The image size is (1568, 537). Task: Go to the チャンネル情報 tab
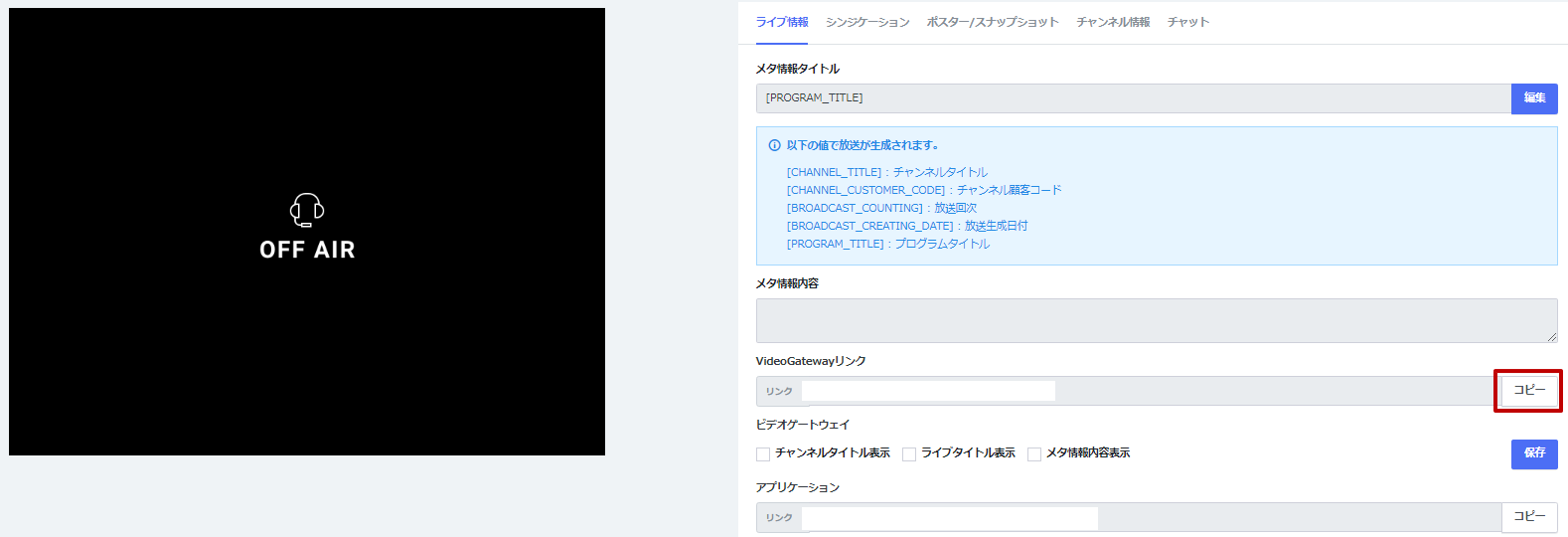[x=1113, y=22]
